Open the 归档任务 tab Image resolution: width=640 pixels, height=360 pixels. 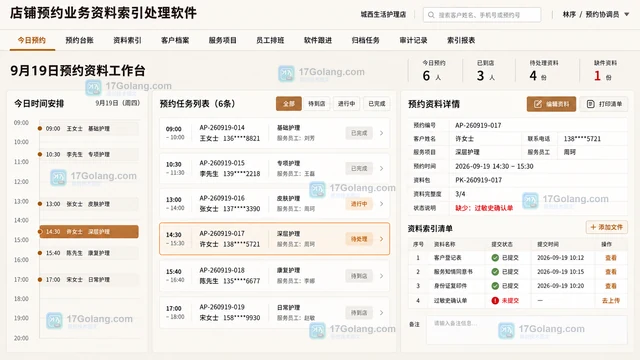pyautogui.click(x=366, y=40)
